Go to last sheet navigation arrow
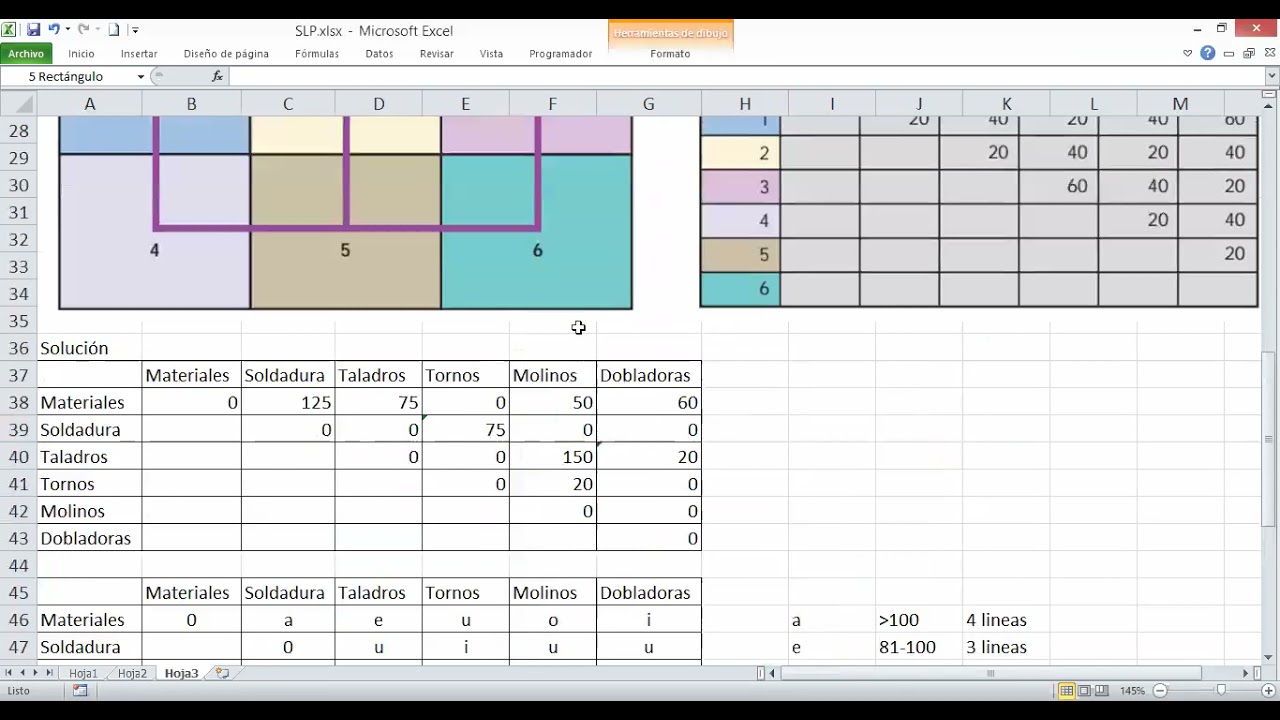This screenshot has width=1280, height=720. 49,674
